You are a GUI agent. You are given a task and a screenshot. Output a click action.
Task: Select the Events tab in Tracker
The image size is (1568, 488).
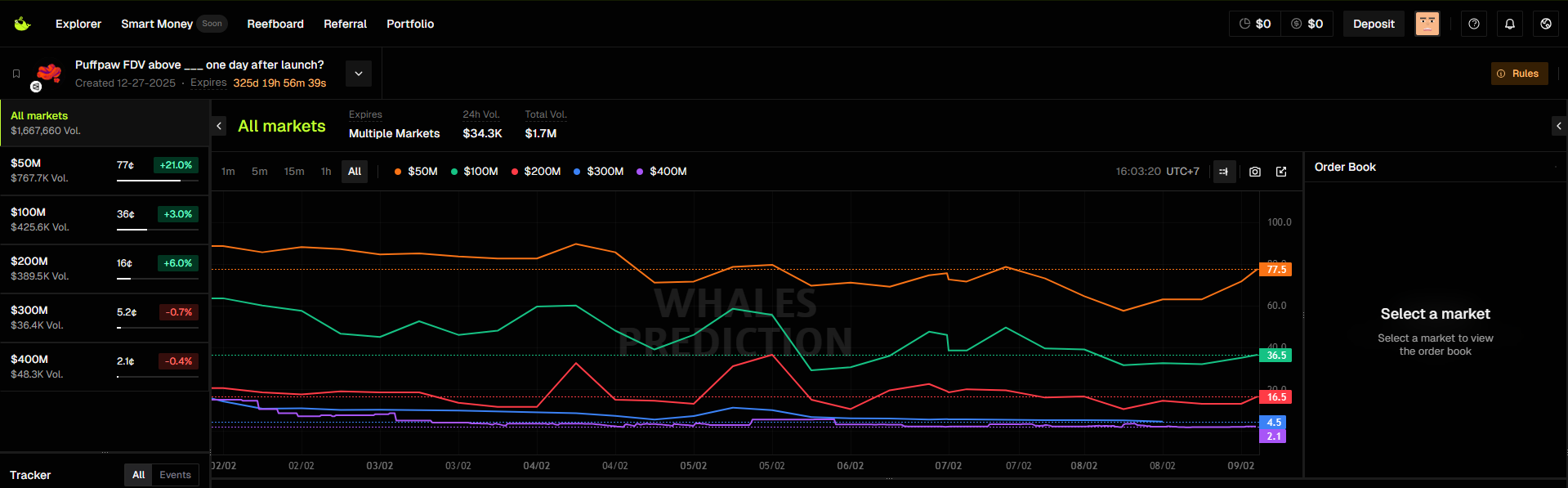pos(175,475)
